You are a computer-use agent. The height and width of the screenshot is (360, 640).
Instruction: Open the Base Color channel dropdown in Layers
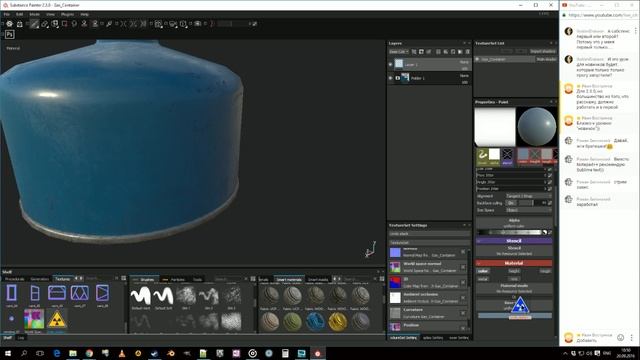coord(399,52)
